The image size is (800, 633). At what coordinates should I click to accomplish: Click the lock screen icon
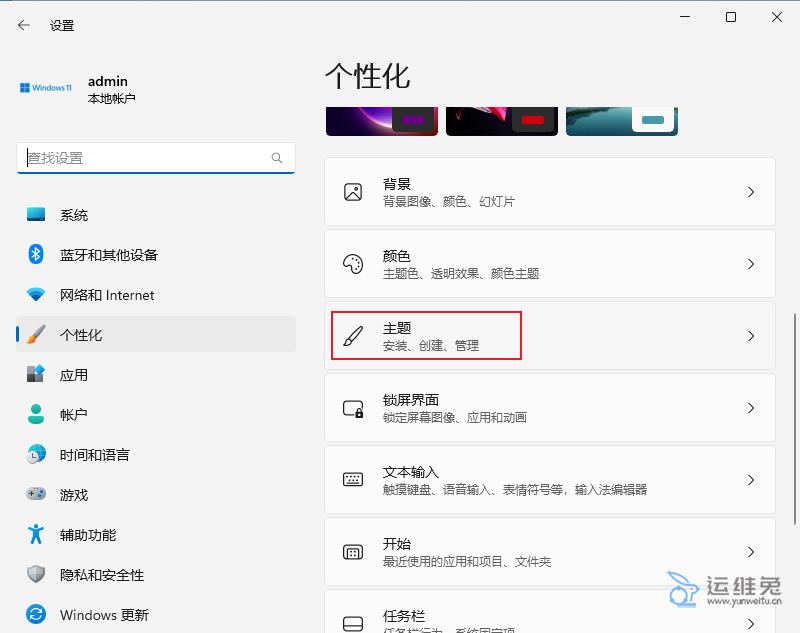(352, 408)
